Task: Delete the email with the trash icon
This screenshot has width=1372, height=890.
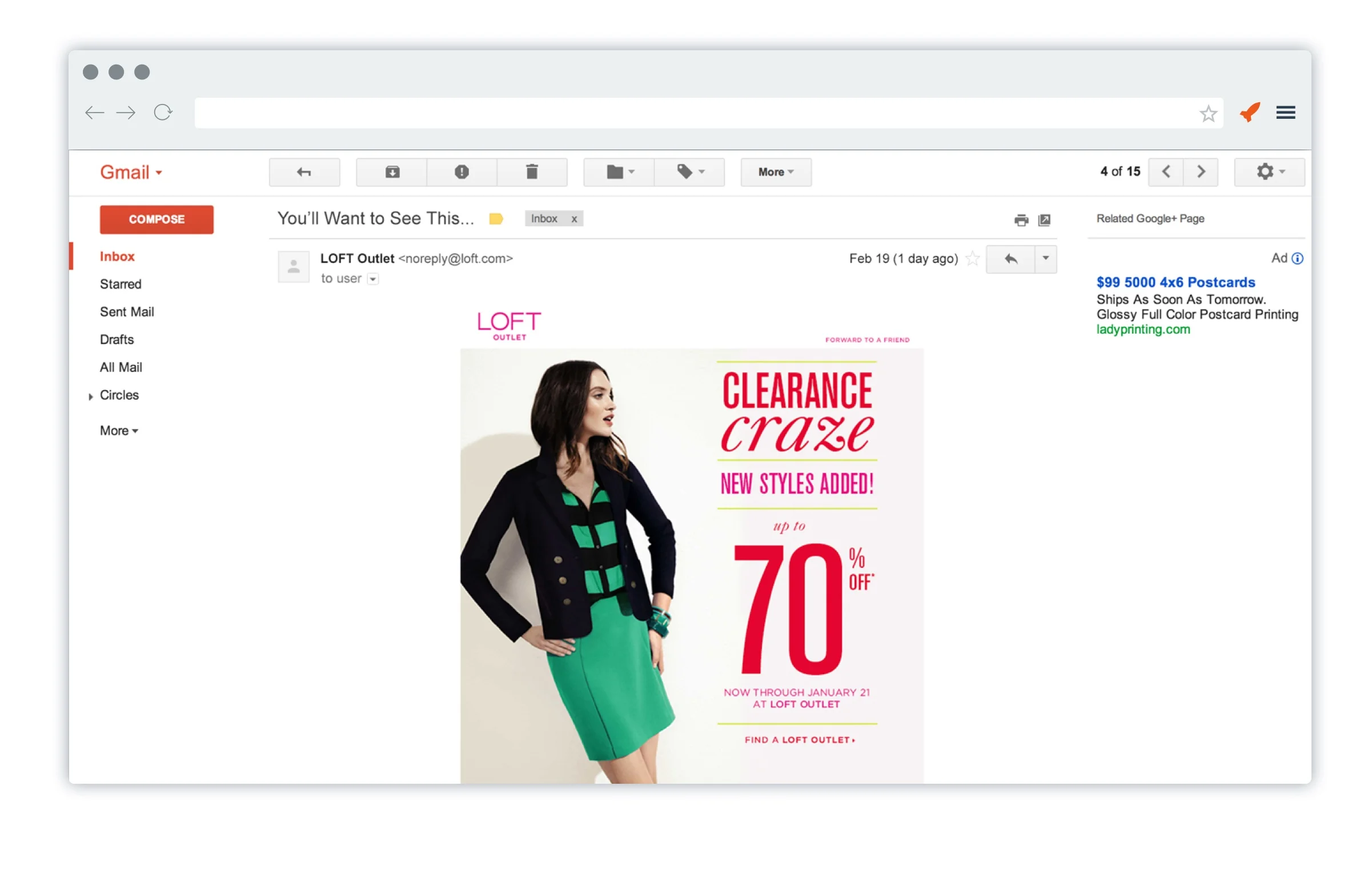Action: (x=532, y=172)
